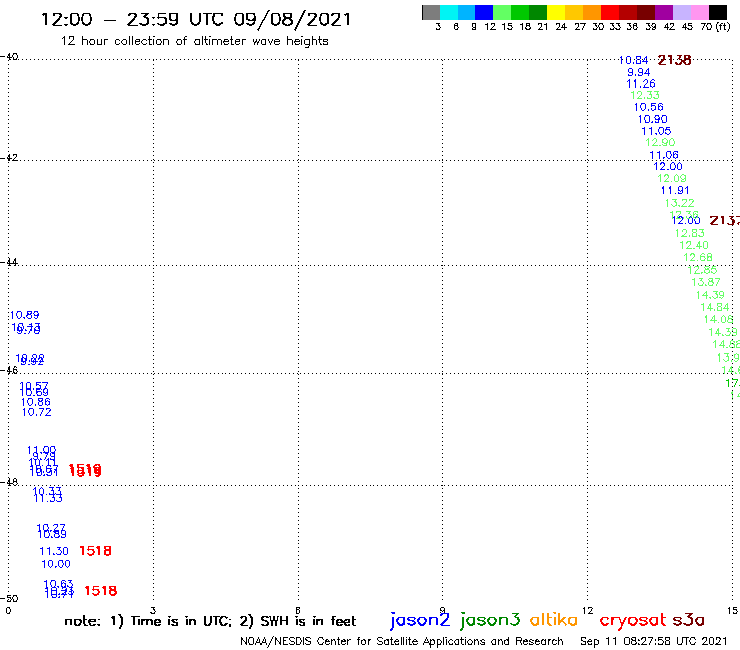740x650 pixels.
Task: Click the subtitle '12 hour collection of altimeter wave heights'
Action: click(194, 41)
